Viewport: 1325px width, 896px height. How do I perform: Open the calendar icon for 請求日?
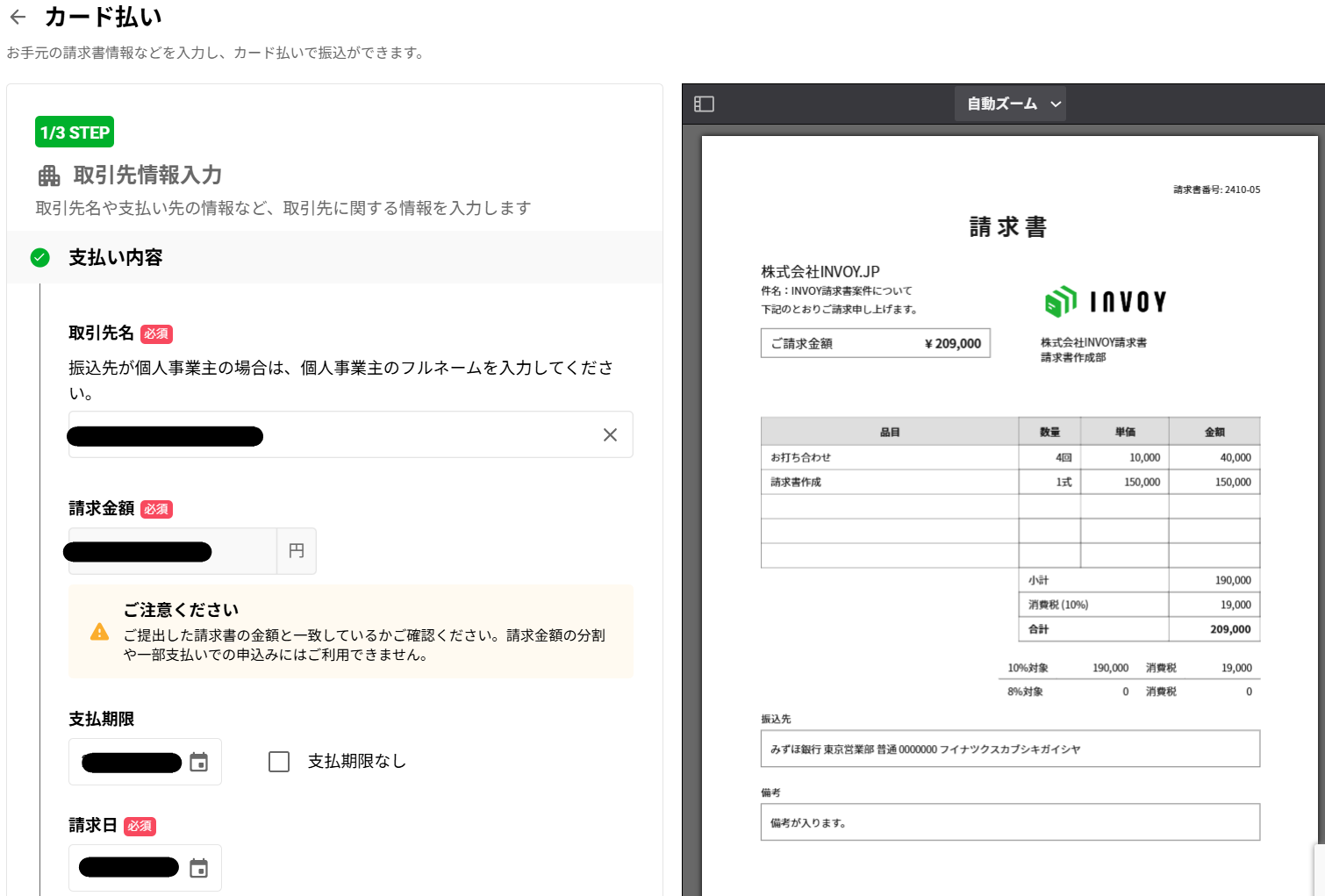click(x=199, y=868)
